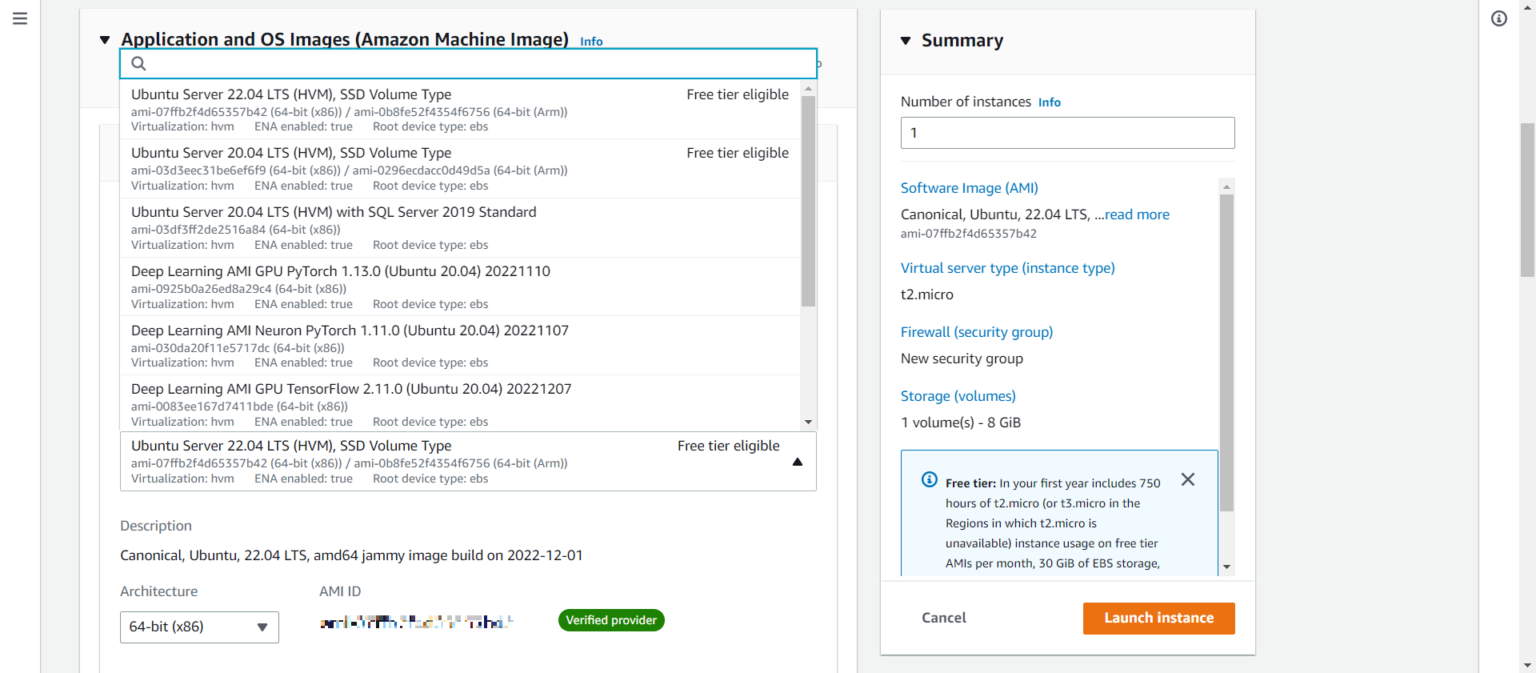The height and width of the screenshot is (673, 1536).
Task: Click the magnifier icon in AMI search bar
Action: [138, 63]
